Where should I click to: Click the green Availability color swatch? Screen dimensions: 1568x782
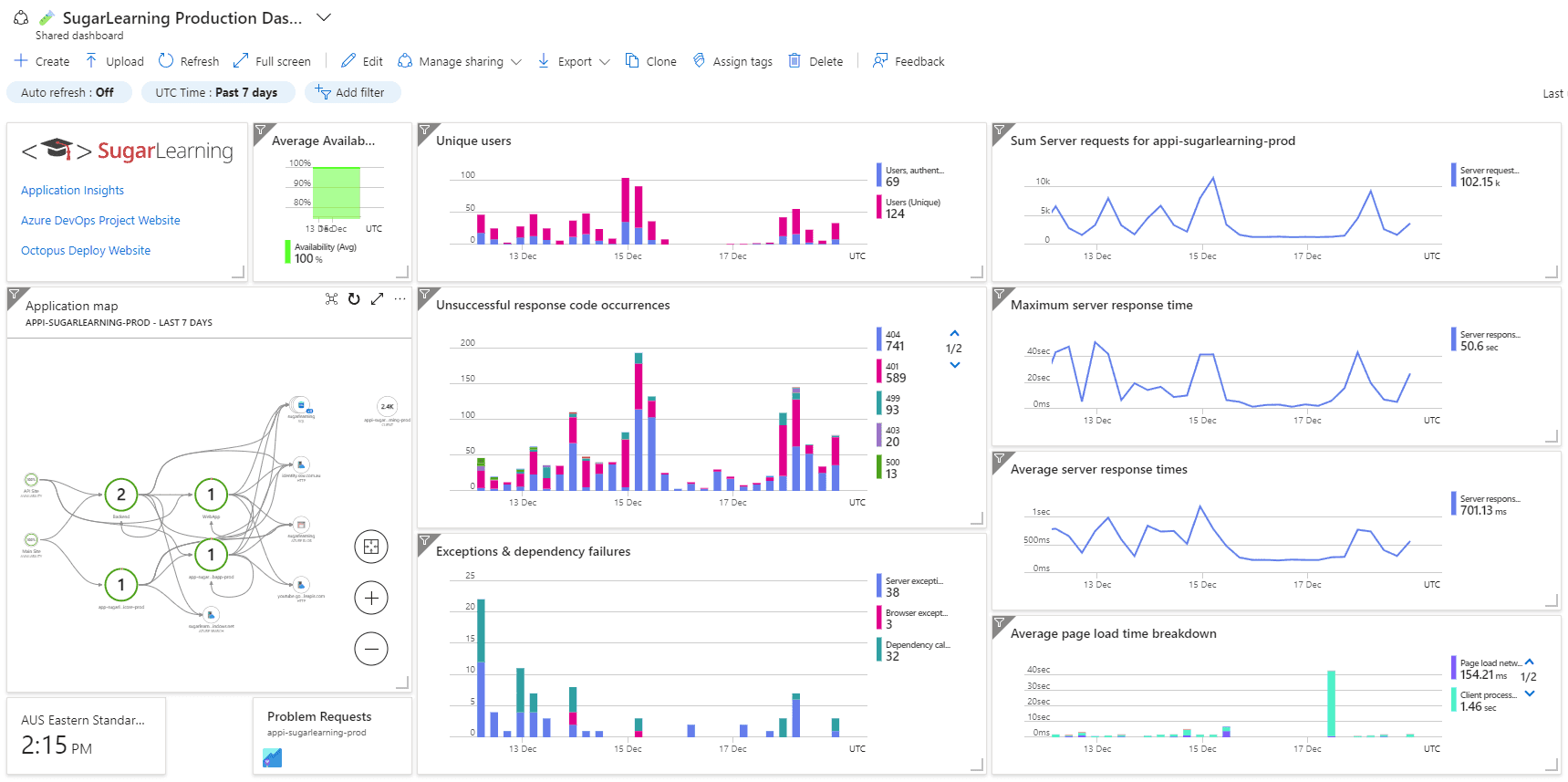[287, 252]
